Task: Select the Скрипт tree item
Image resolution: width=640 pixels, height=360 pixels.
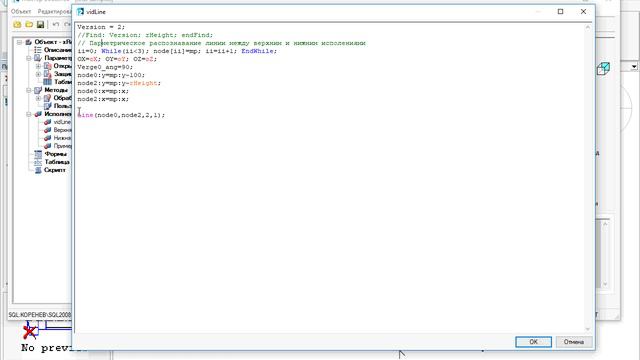Action: [x=55, y=170]
